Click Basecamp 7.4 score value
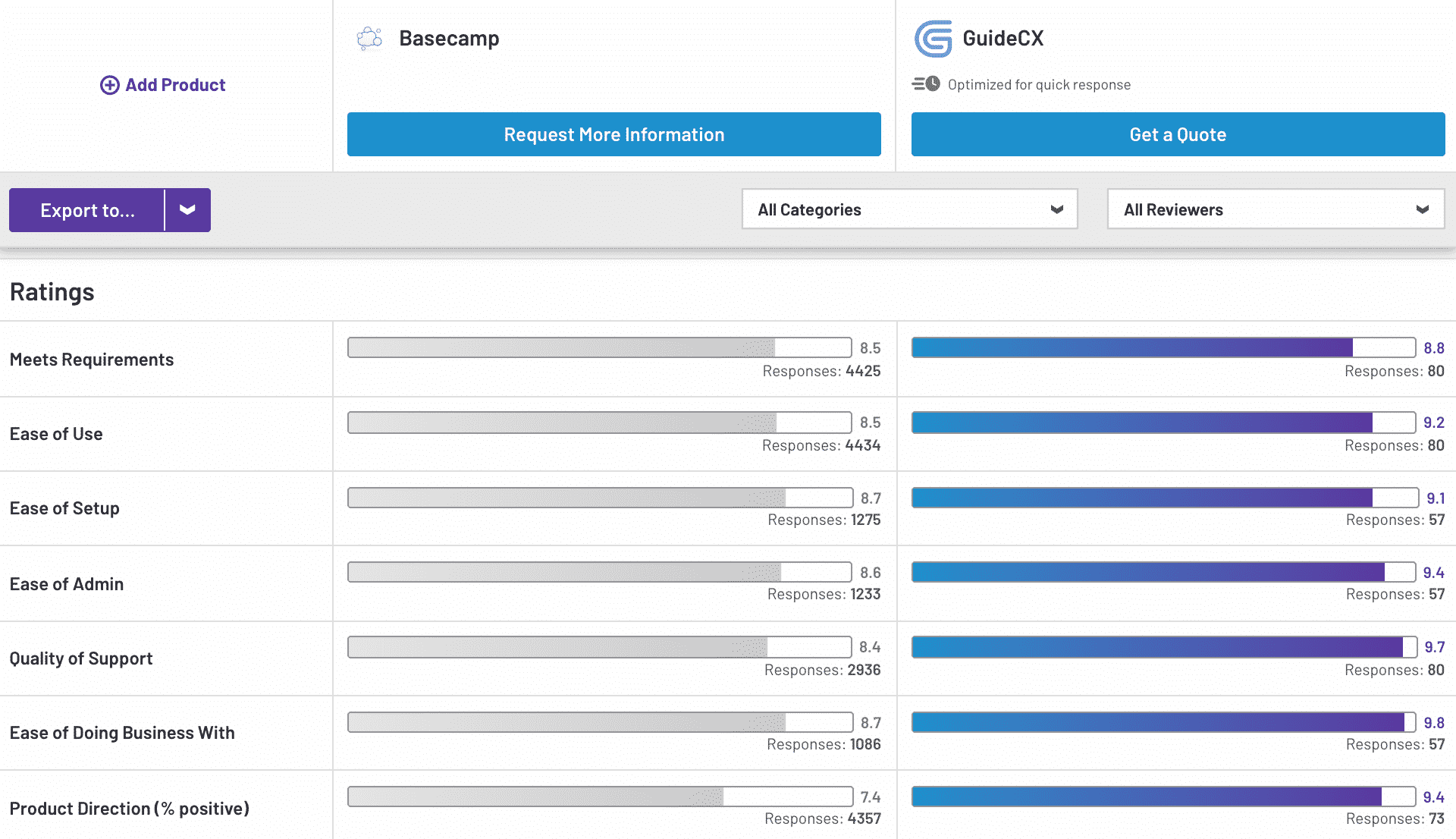Viewport: 1456px width, 839px height. pyautogui.click(x=871, y=797)
